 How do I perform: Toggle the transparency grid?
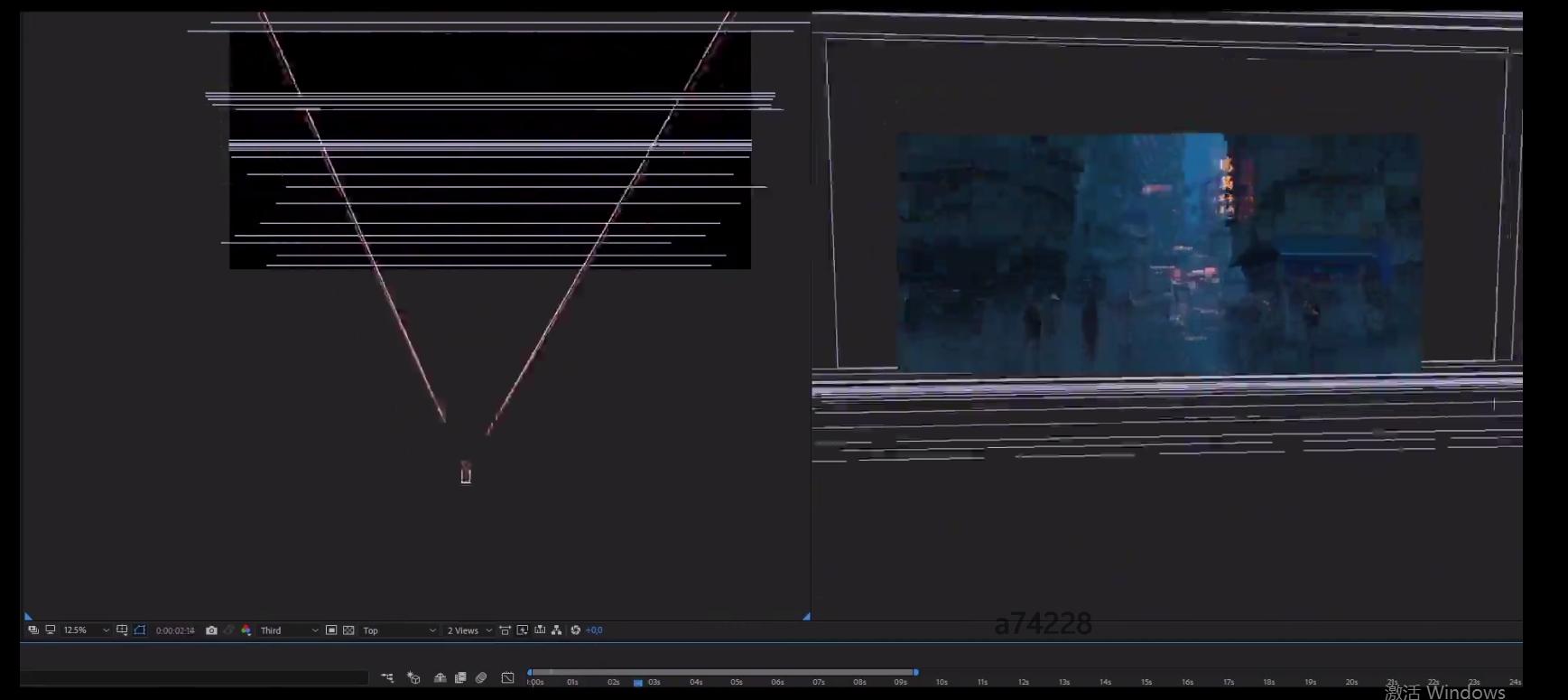click(x=348, y=630)
